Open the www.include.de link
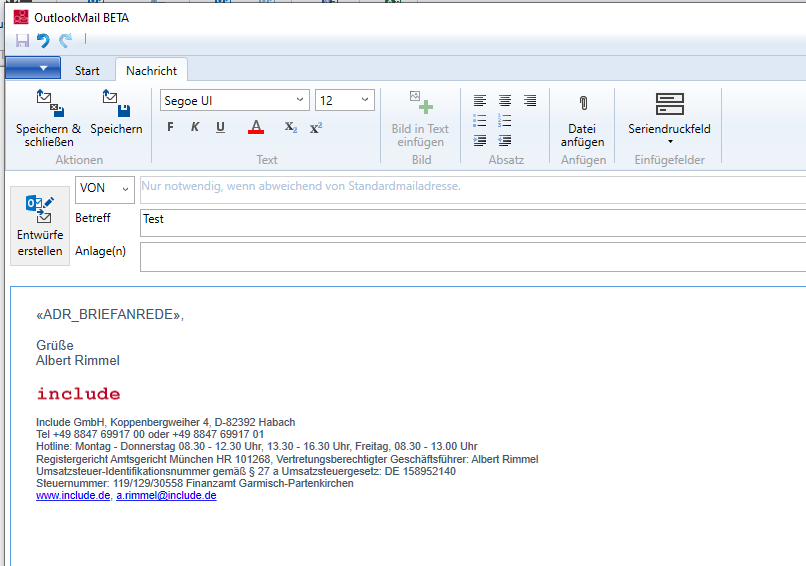806x566 pixels. 73,496
